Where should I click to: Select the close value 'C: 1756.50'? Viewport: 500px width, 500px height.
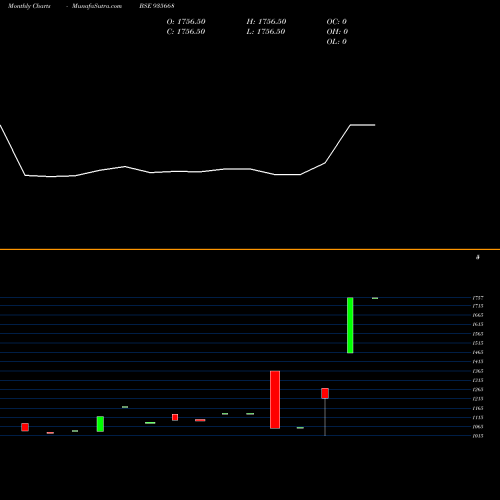[186, 32]
